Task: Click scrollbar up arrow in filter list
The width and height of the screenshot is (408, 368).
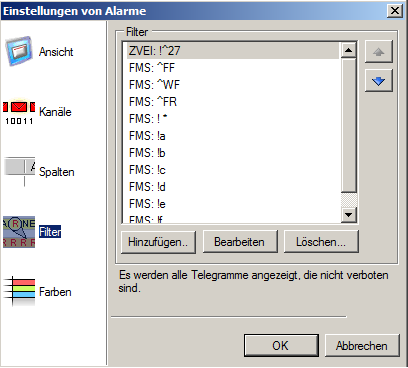Action: (349, 51)
